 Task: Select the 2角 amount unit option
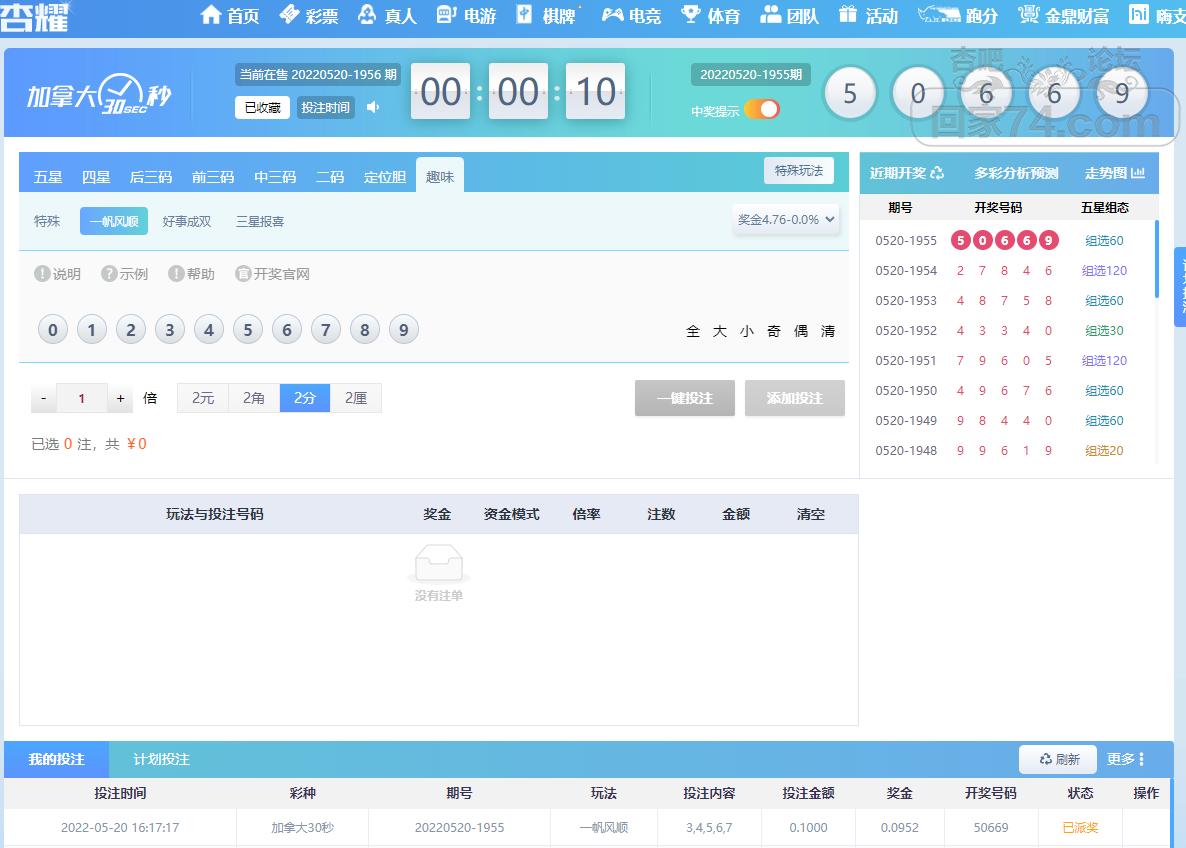254,398
